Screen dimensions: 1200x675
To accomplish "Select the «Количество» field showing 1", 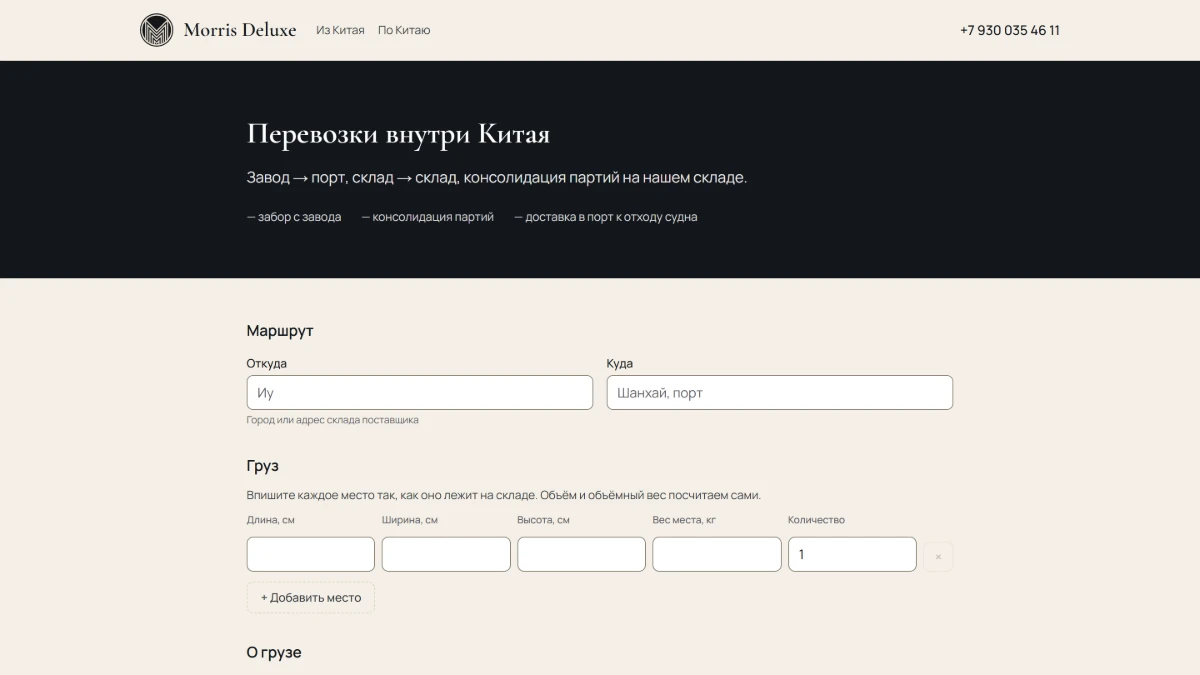I will [852, 554].
